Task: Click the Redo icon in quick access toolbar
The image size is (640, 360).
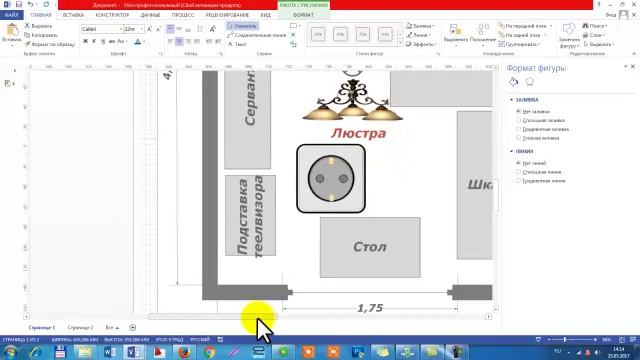Action: click(x=46, y=4)
